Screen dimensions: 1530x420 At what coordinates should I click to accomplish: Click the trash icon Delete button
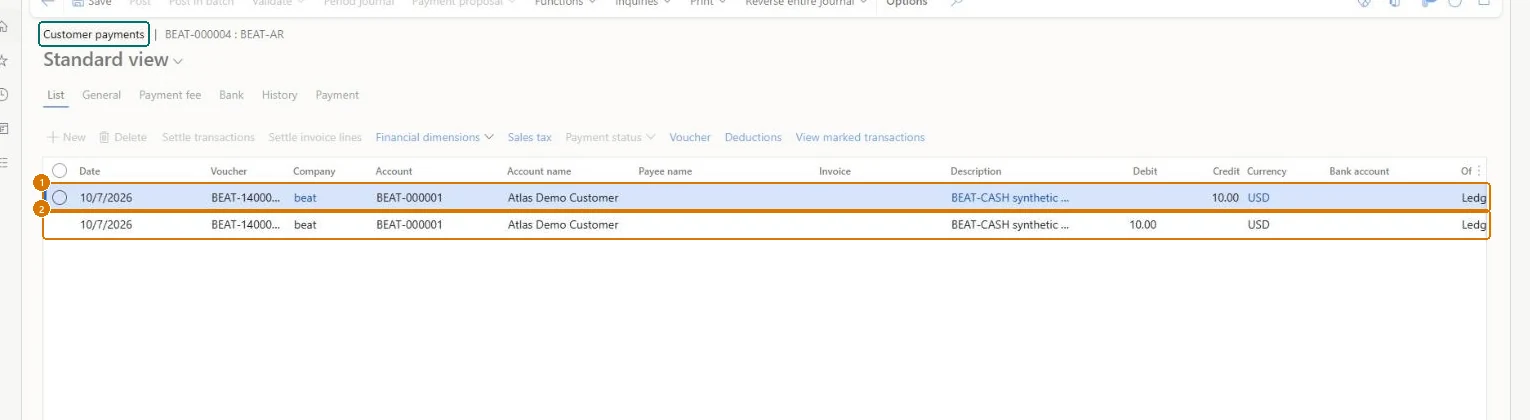coord(123,137)
